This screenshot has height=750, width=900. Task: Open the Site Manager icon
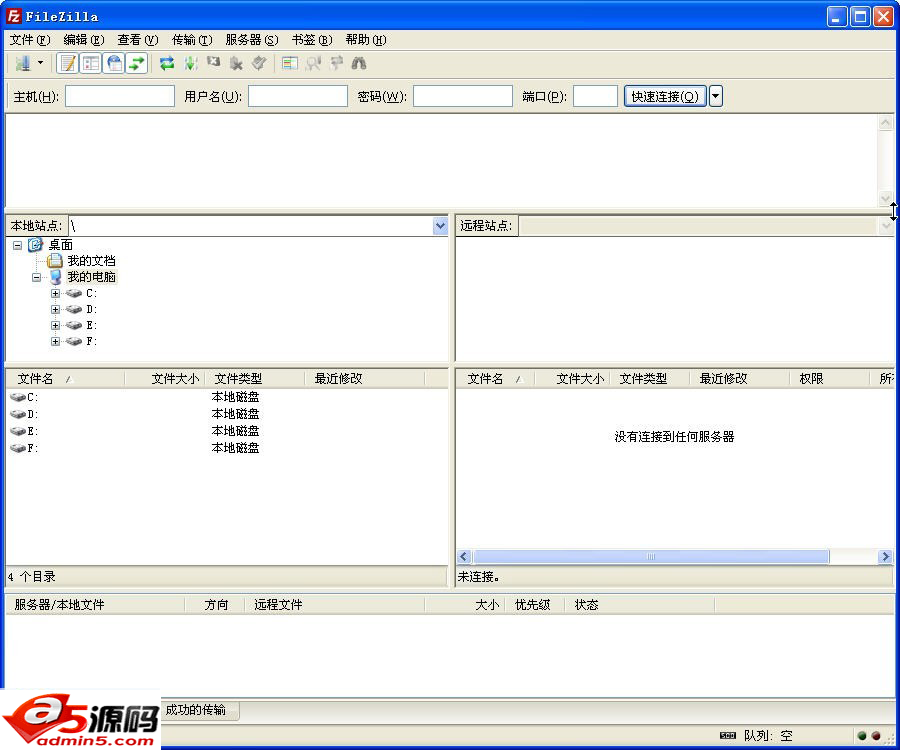click(23, 63)
